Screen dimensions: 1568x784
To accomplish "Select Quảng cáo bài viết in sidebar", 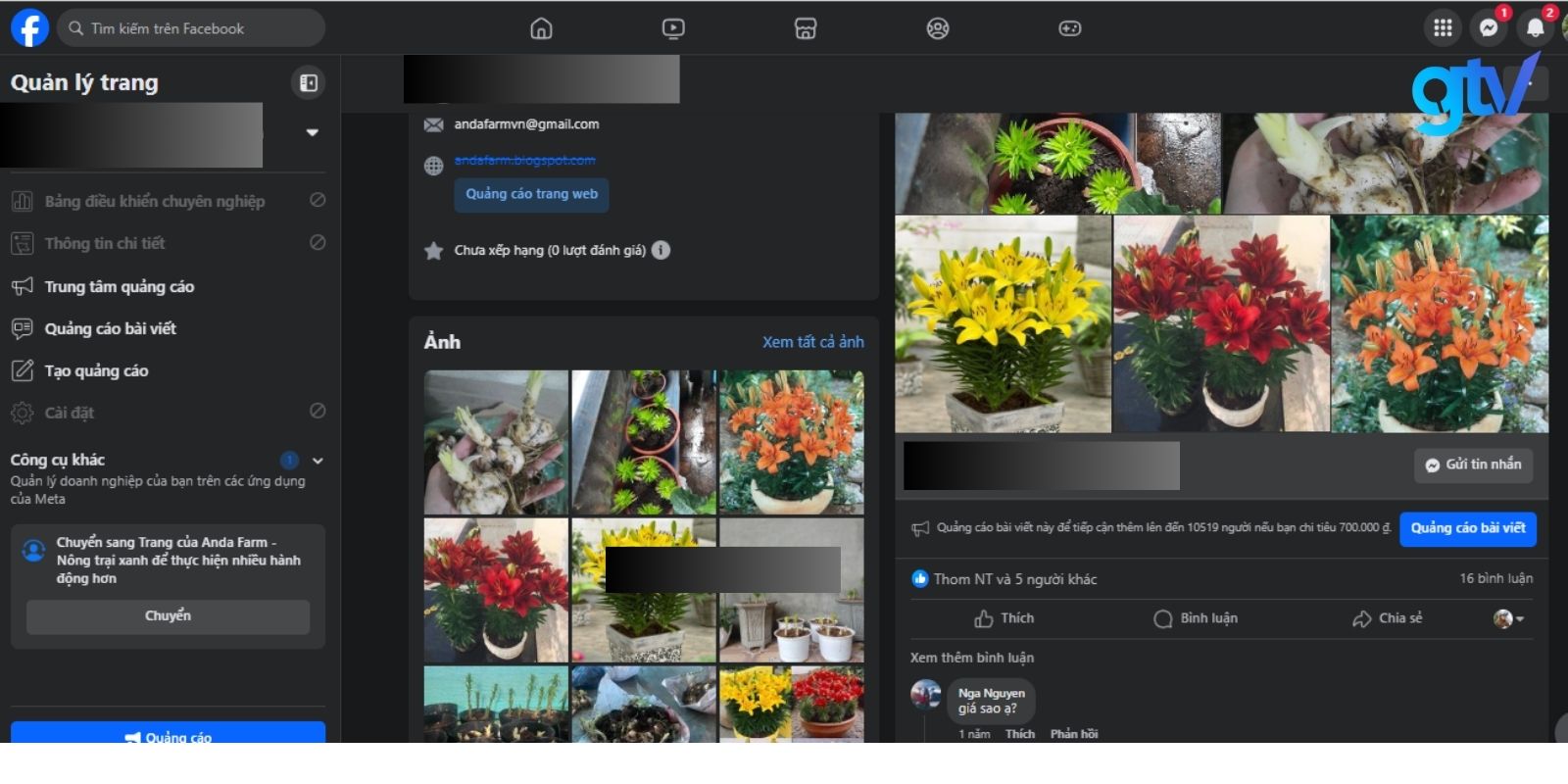I will [110, 328].
